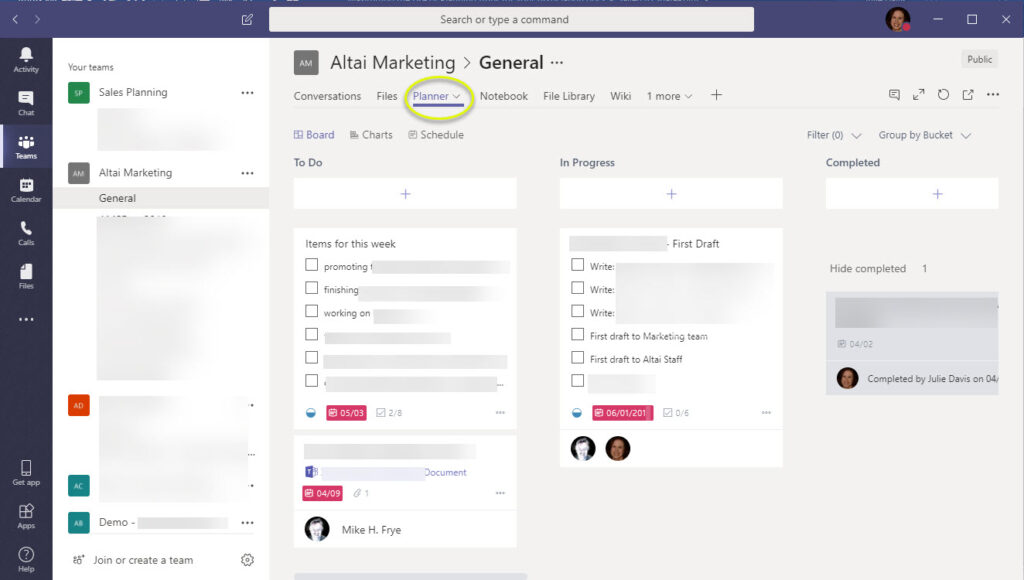Open manage teams gear icon

[x=247, y=560]
